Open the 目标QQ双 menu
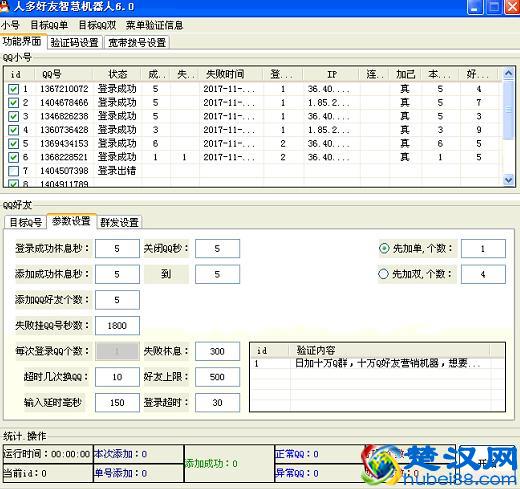Screen dimensions: 520x489 coord(97,25)
